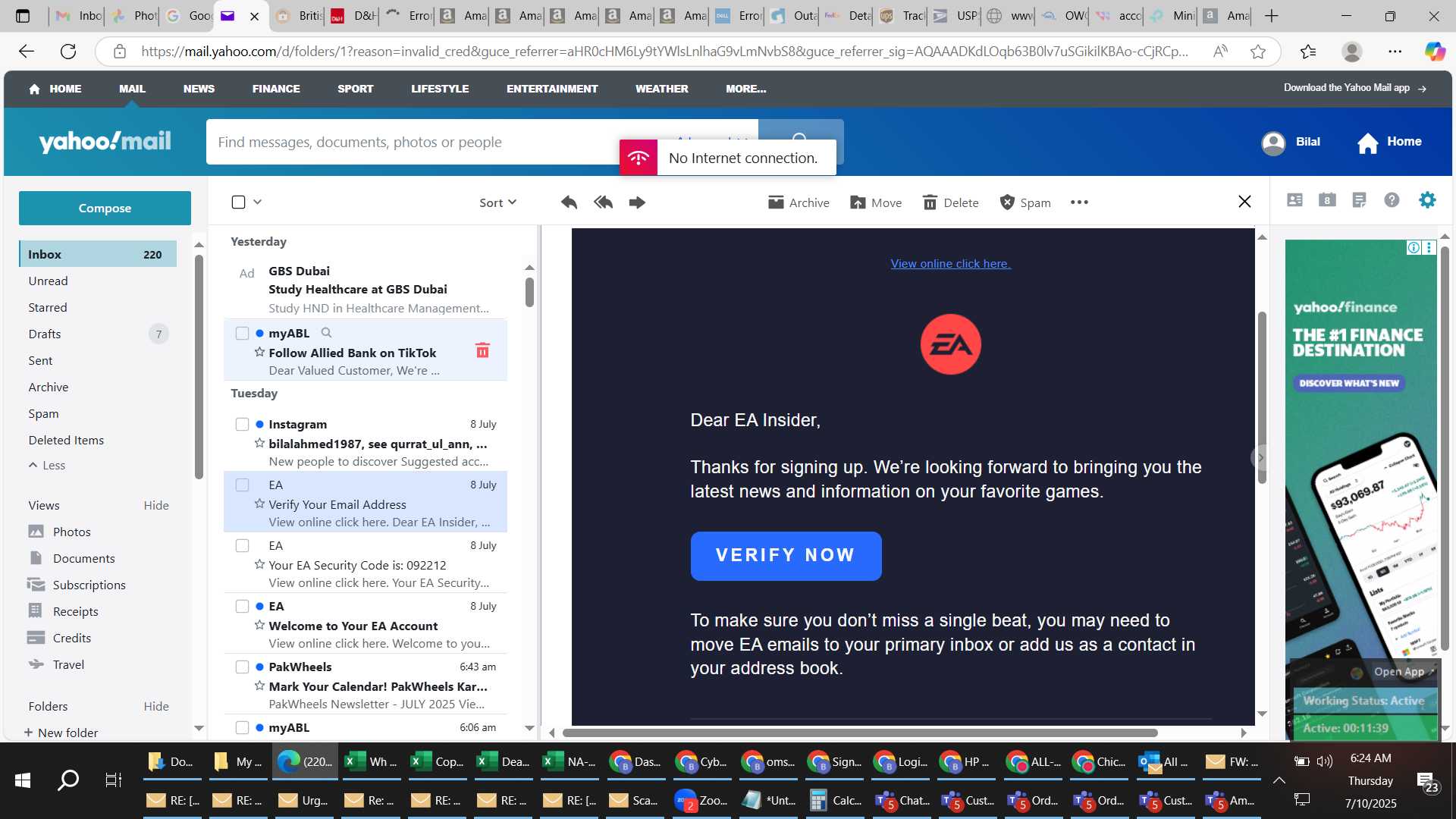Go to the NEWS tab
This screenshot has width=1456, height=819.
click(199, 89)
